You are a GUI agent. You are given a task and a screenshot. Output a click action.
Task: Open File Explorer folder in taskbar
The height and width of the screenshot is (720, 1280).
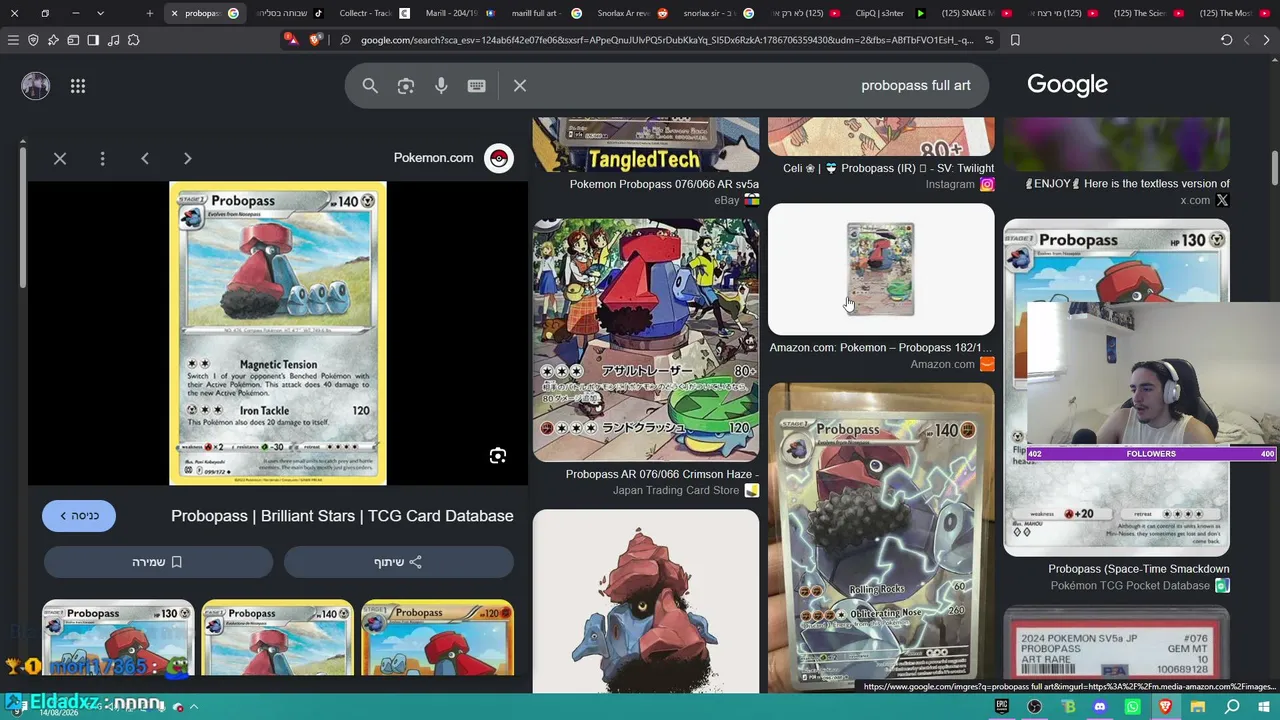1198,707
